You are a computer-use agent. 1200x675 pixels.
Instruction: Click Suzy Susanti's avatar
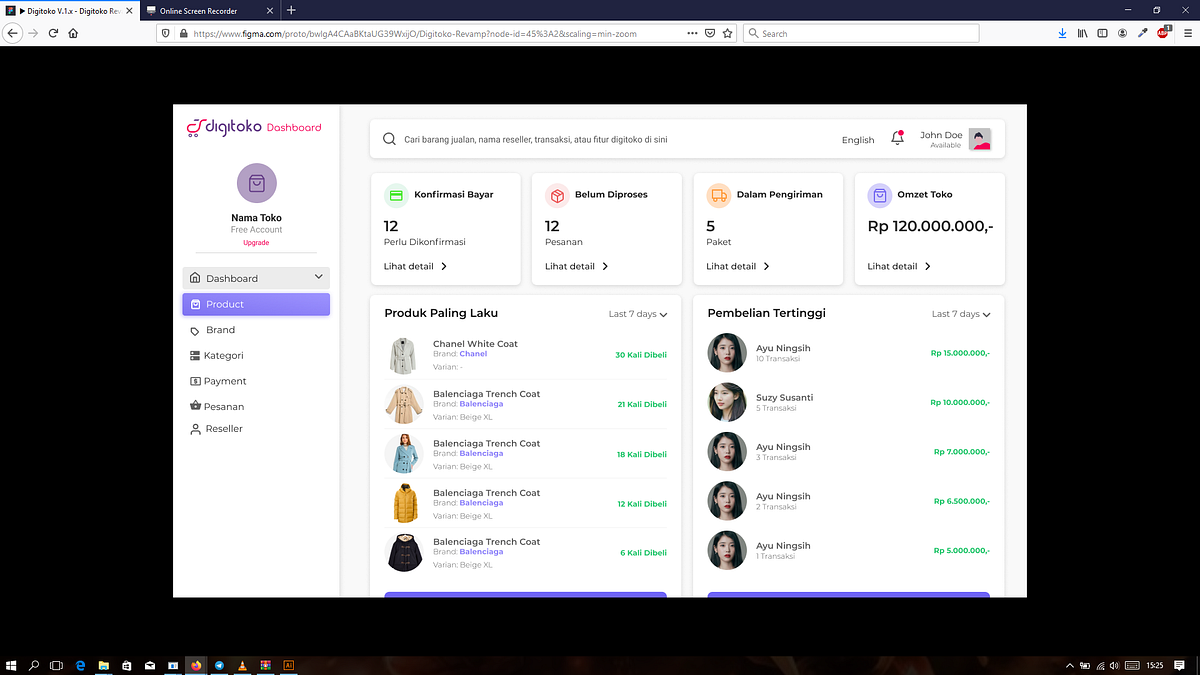pos(727,402)
